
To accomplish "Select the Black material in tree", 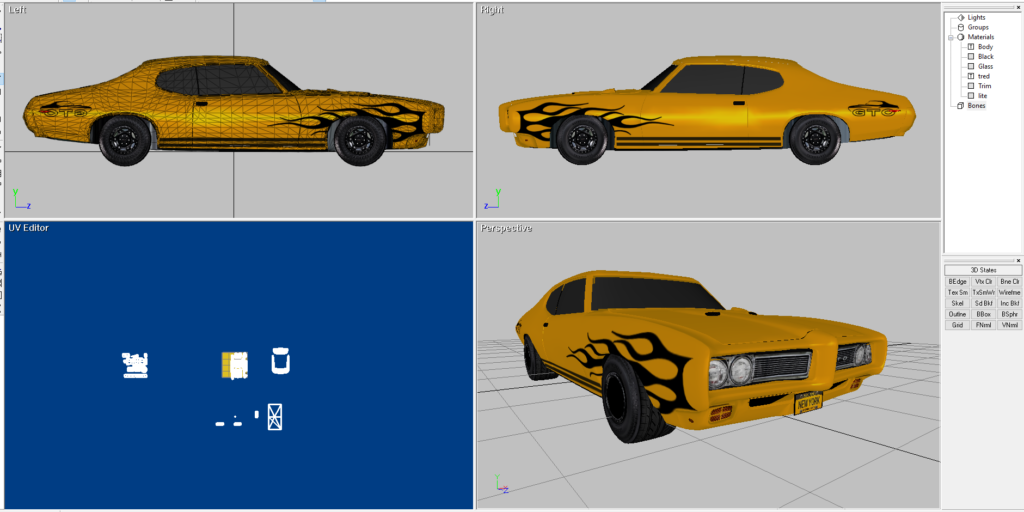I will coord(985,57).
